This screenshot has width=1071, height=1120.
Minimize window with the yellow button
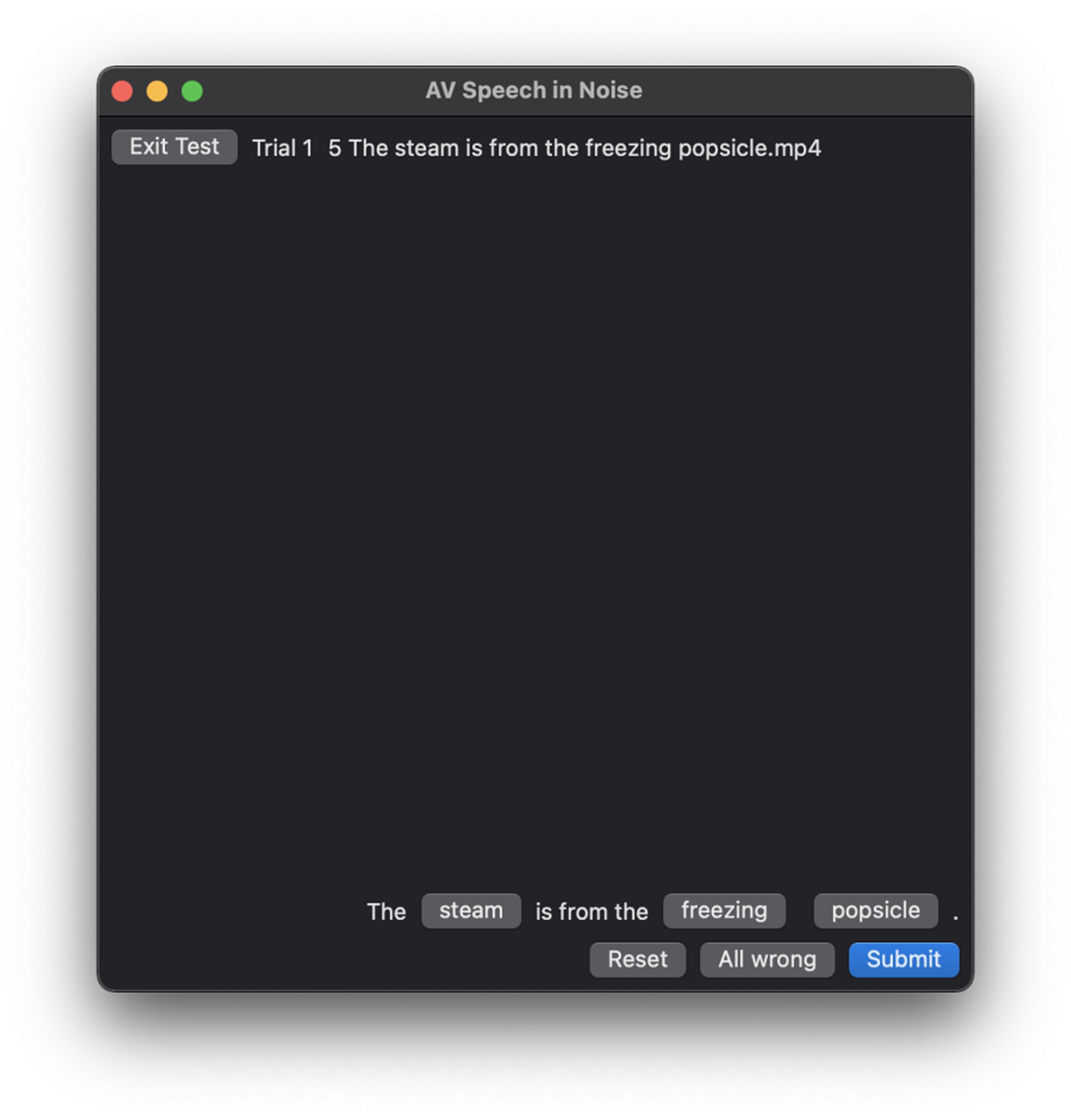click(157, 91)
